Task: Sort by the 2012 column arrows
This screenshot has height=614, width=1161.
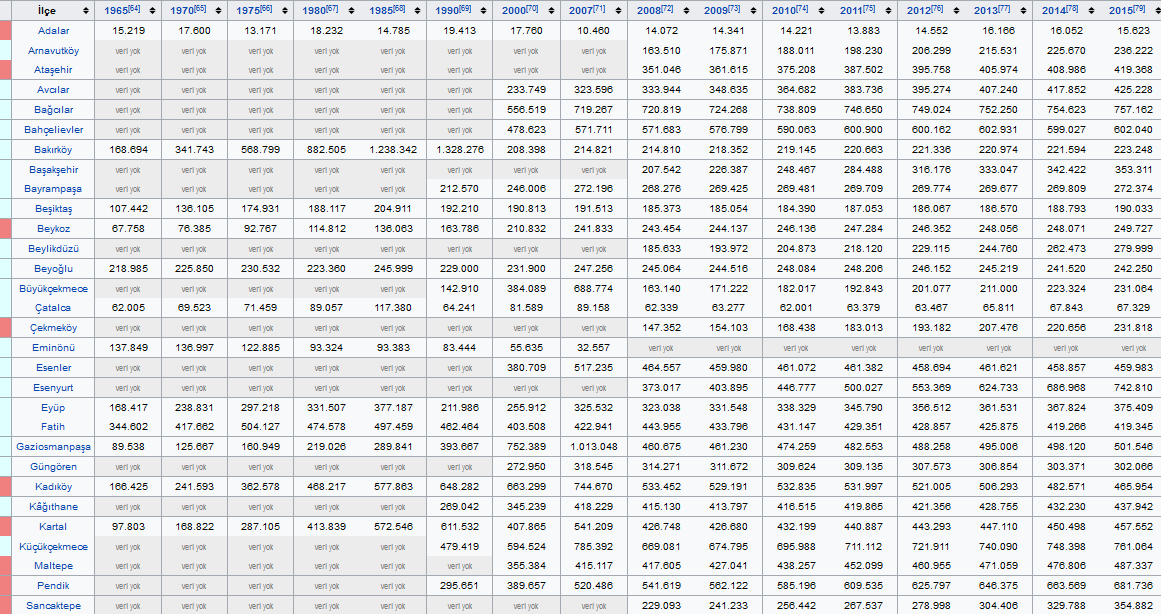Action: (x=952, y=10)
